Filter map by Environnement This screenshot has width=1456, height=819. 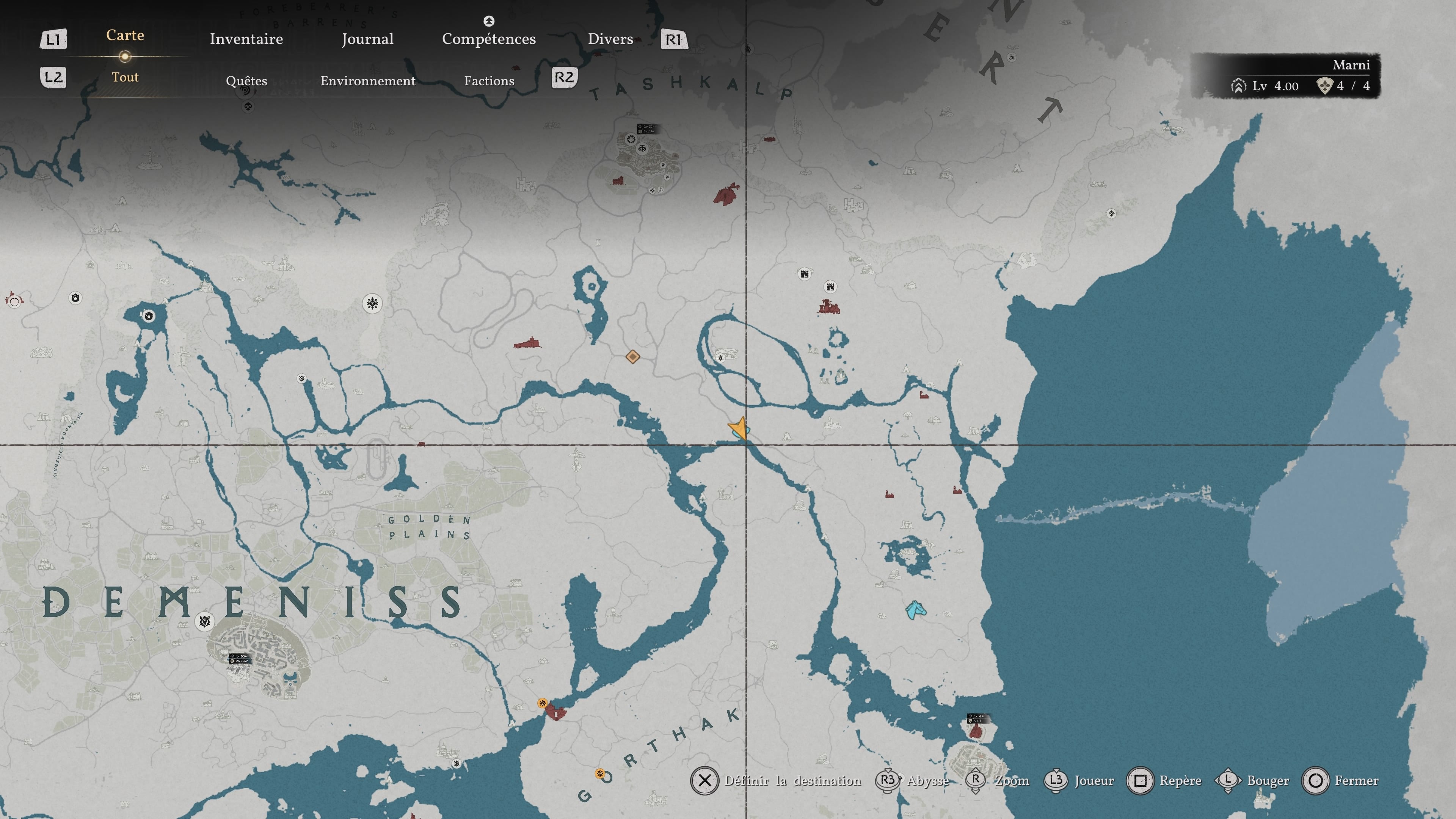[x=368, y=81]
